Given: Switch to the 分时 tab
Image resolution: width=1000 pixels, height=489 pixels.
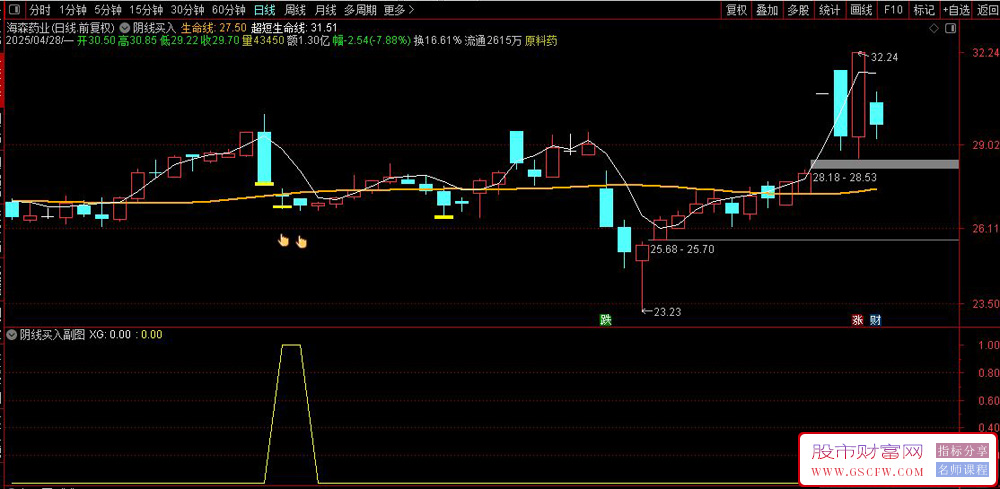Looking at the screenshot, I should tap(40, 10).
